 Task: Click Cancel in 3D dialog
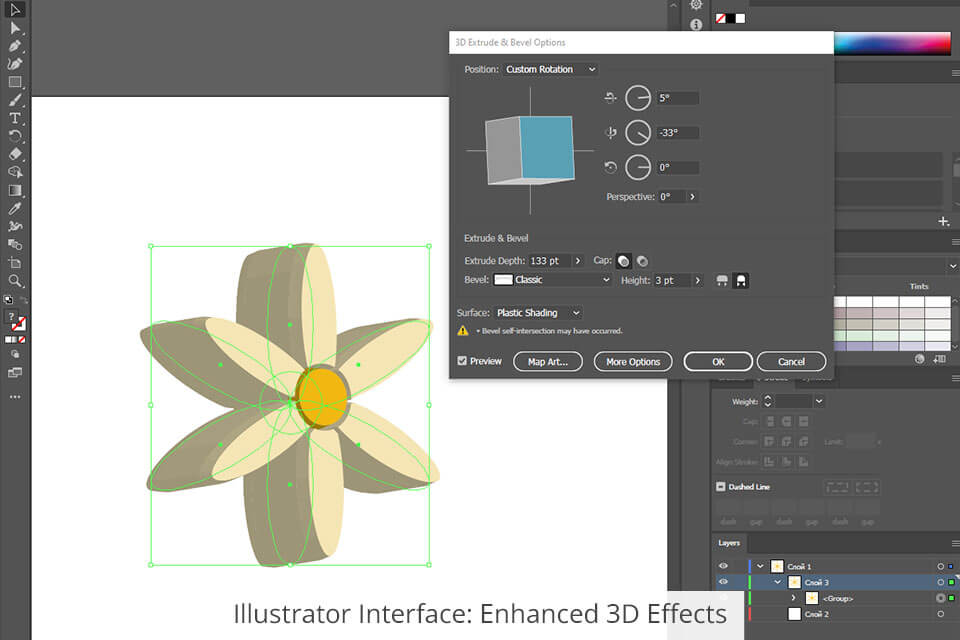(791, 362)
